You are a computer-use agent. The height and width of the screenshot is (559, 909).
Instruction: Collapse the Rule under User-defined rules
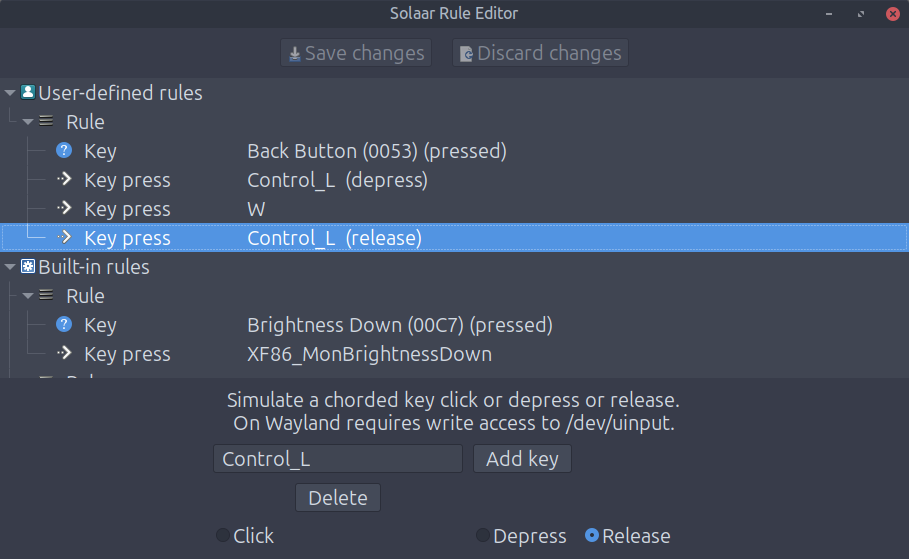[x=28, y=122]
